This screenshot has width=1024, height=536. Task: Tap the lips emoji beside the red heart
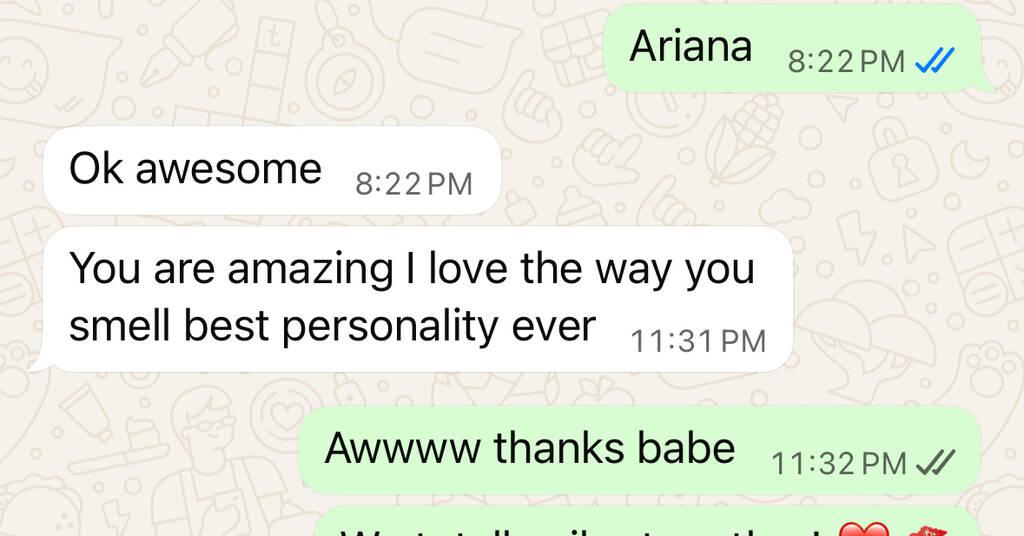click(x=928, y=530)
